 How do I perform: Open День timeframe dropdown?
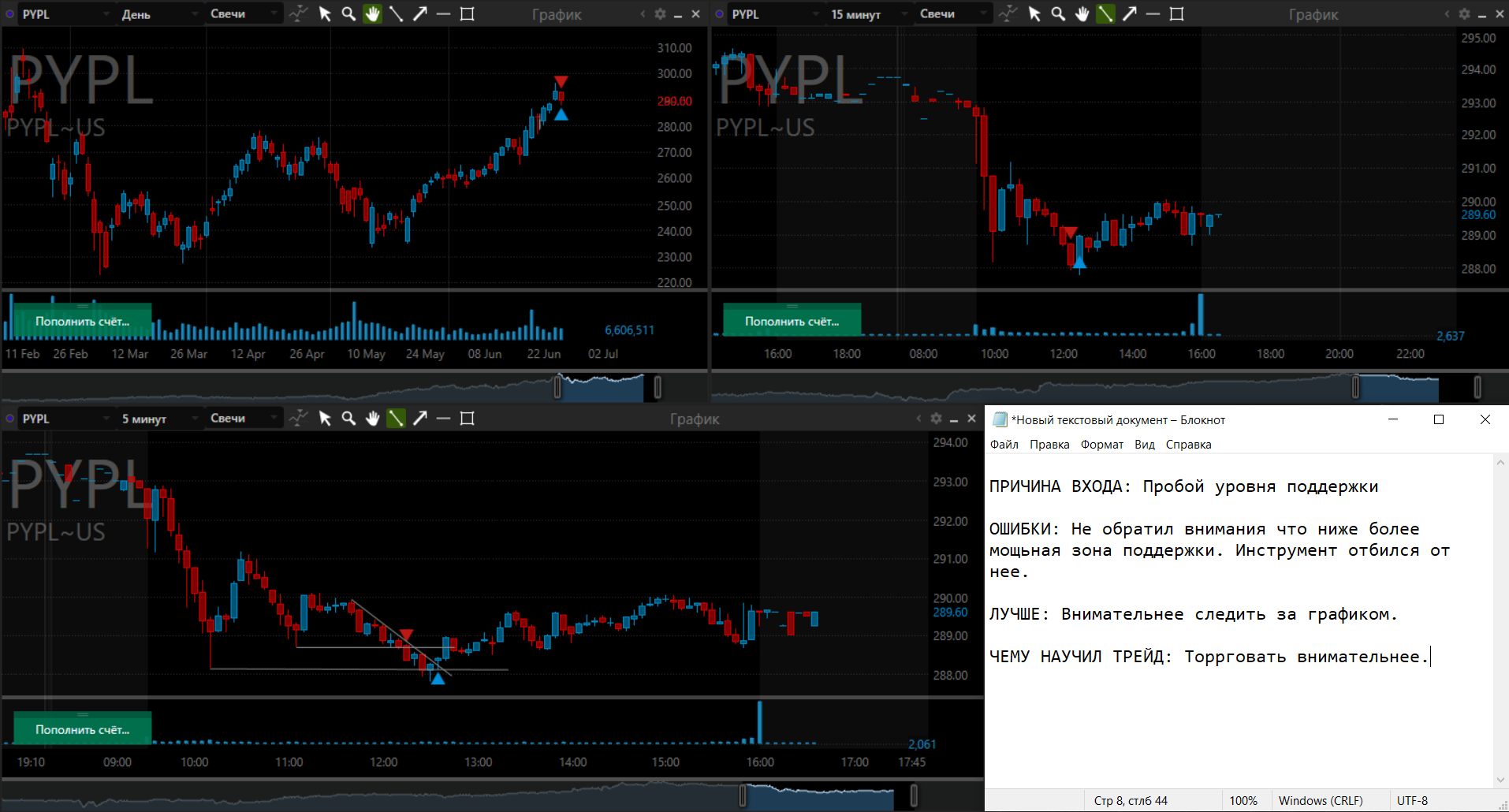point(160,13)
